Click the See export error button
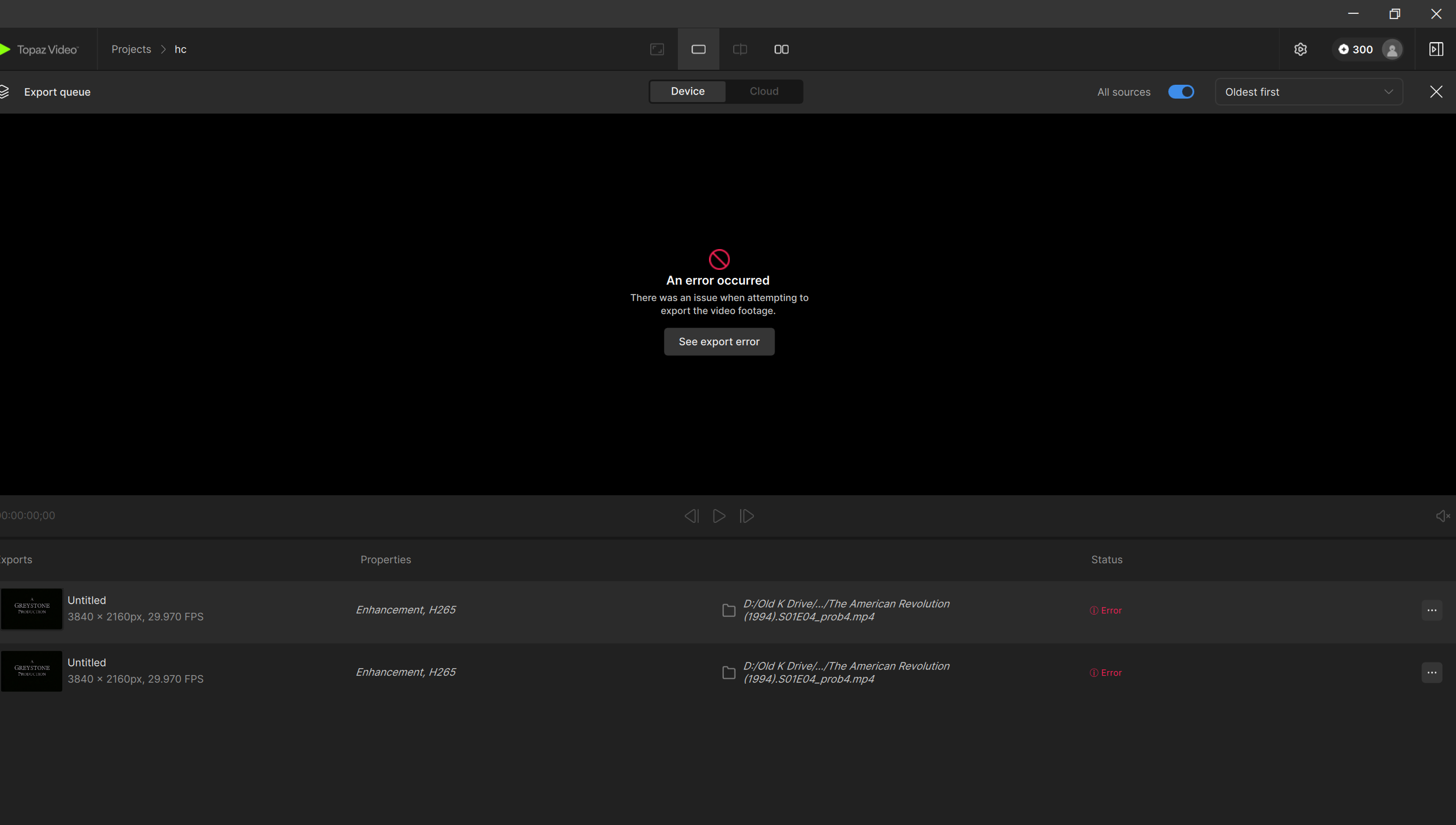The height and width of the screenshot is (825, 1456). [x=719, y=342]
